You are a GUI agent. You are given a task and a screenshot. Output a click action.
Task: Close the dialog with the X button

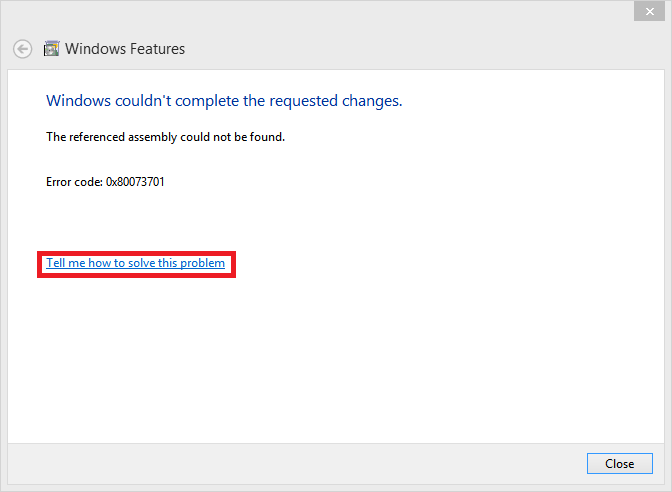point(650,12)
